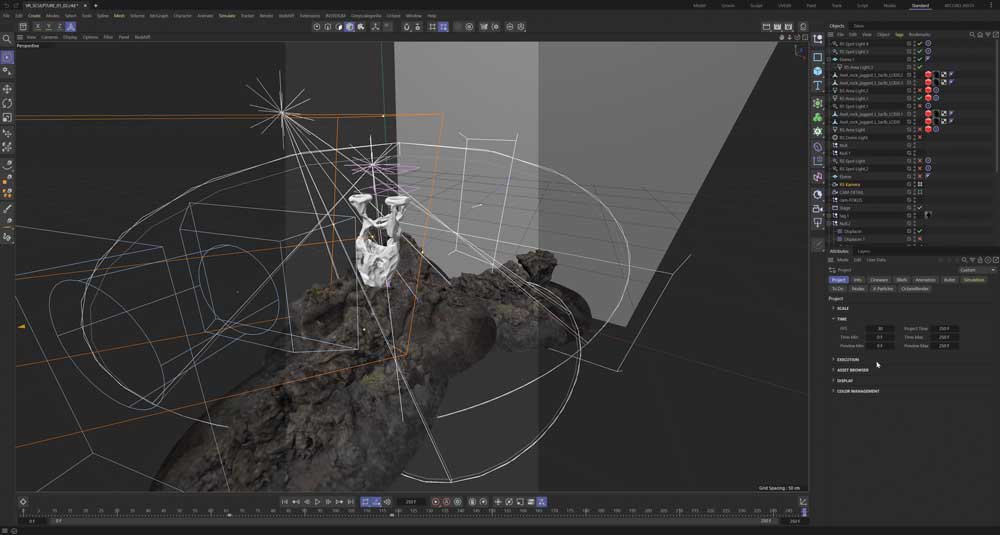Image resolution: width=1000 pixels, height=535 pixels.
Task: Switch to the Layers tab
Action: [863, 251]
